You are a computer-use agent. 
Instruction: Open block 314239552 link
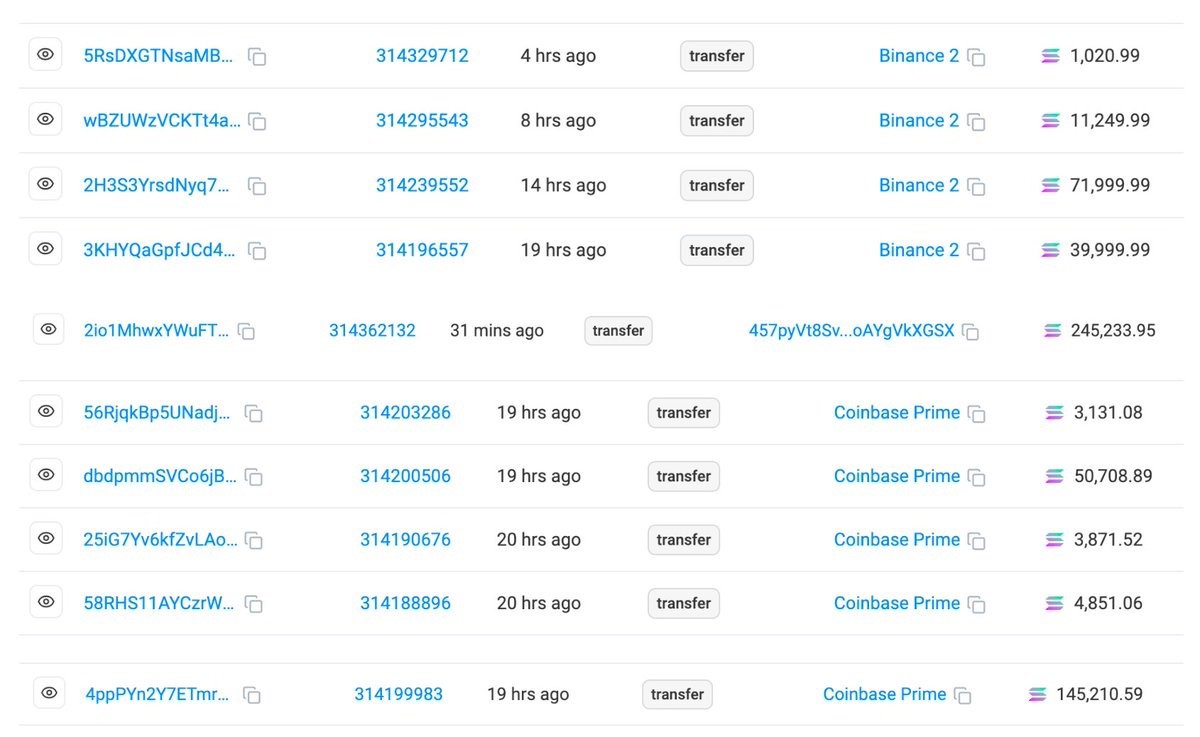pyautogui.click(x=422, y=185)
